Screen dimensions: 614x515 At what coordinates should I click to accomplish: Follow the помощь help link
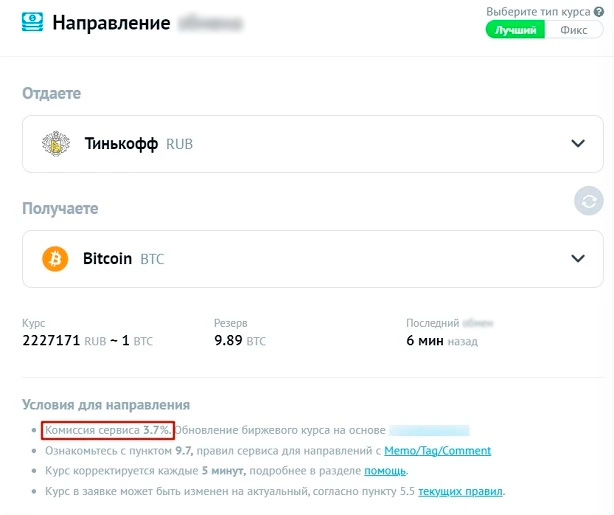385,471
